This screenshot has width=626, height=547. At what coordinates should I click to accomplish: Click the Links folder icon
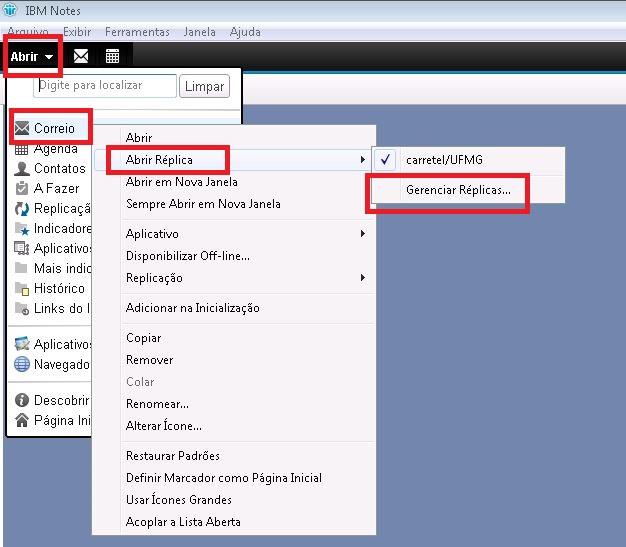point(22,308)
